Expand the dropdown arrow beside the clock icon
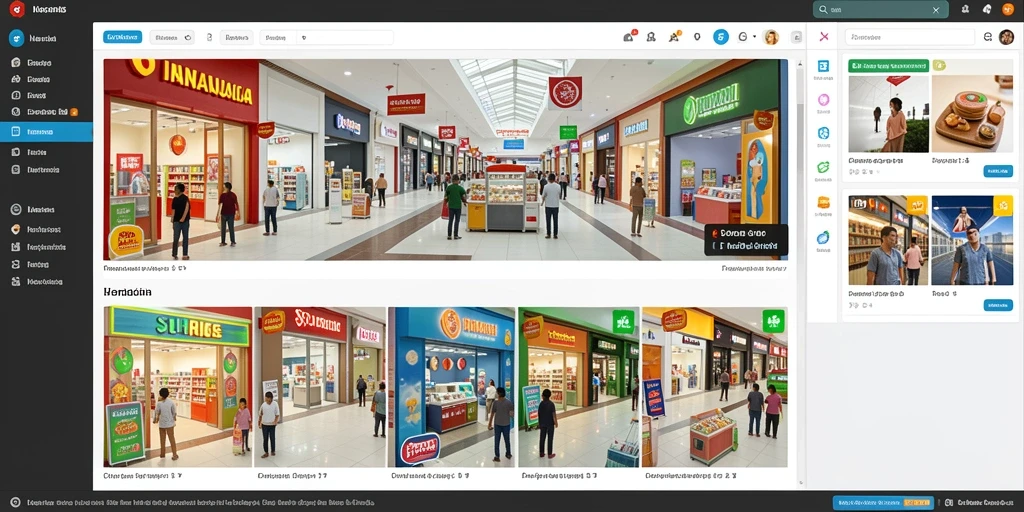Viewport: 1024px width, 512px height. click(x=754, y=37)
